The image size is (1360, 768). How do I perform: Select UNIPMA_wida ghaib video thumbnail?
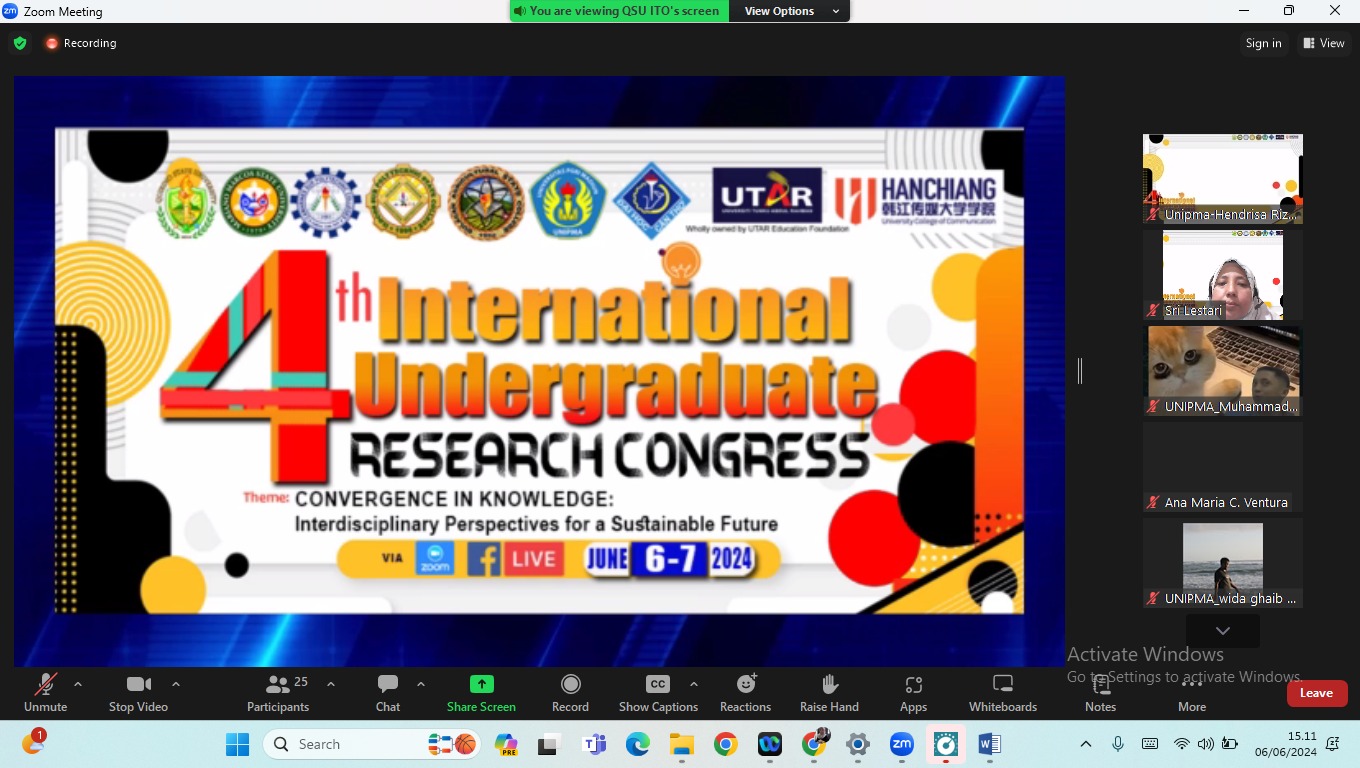click(1223, 563)
